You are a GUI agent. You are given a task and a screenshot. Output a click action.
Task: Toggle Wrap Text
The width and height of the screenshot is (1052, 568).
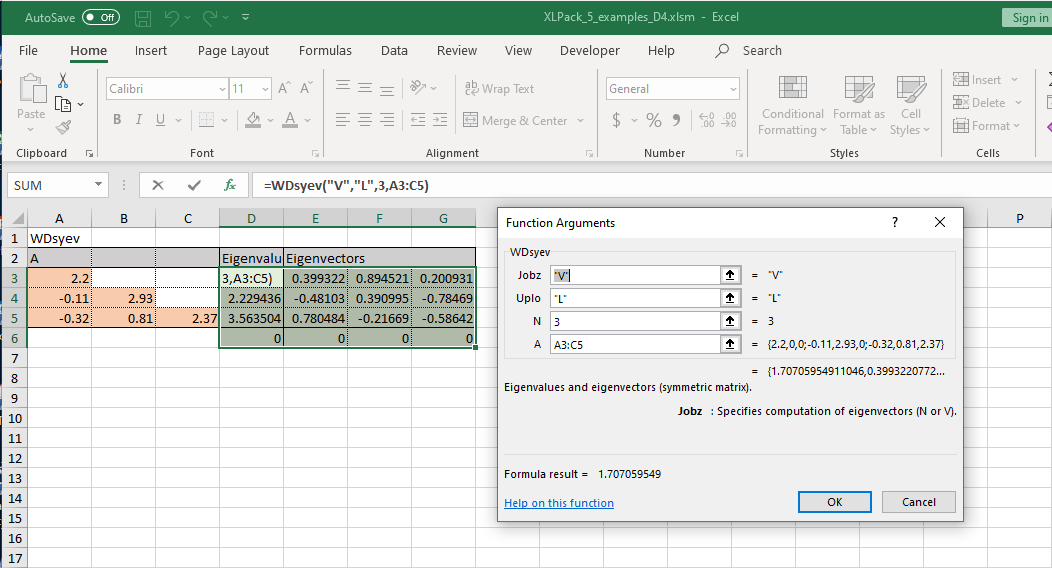499,89
